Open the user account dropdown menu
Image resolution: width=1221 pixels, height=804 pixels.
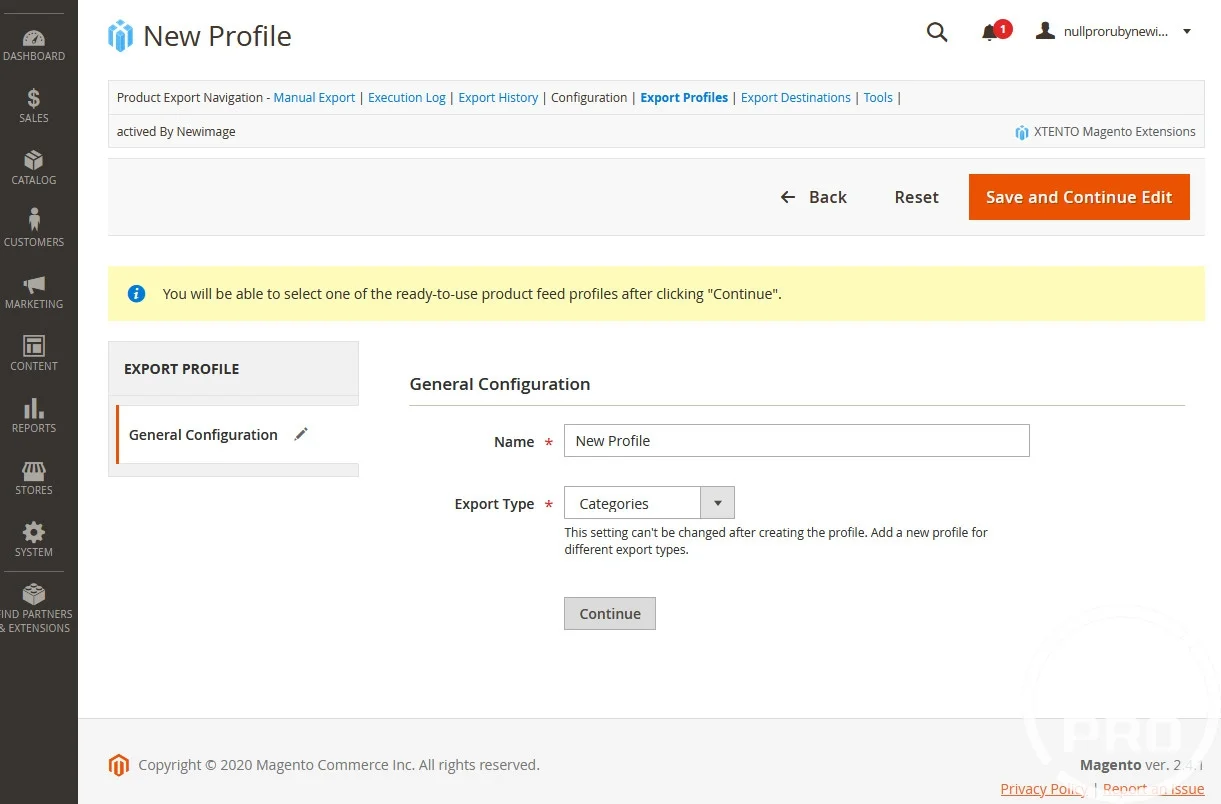1114,32
